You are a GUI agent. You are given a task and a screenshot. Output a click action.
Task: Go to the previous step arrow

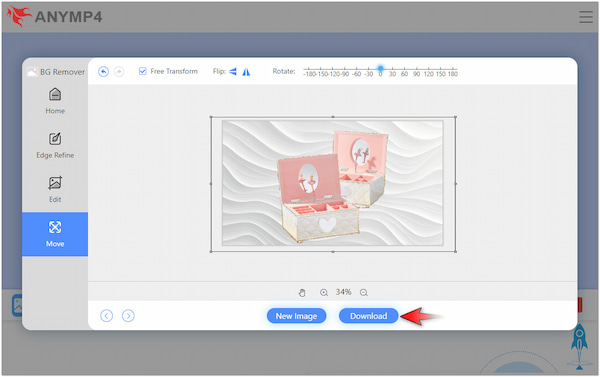coord(106,316)
